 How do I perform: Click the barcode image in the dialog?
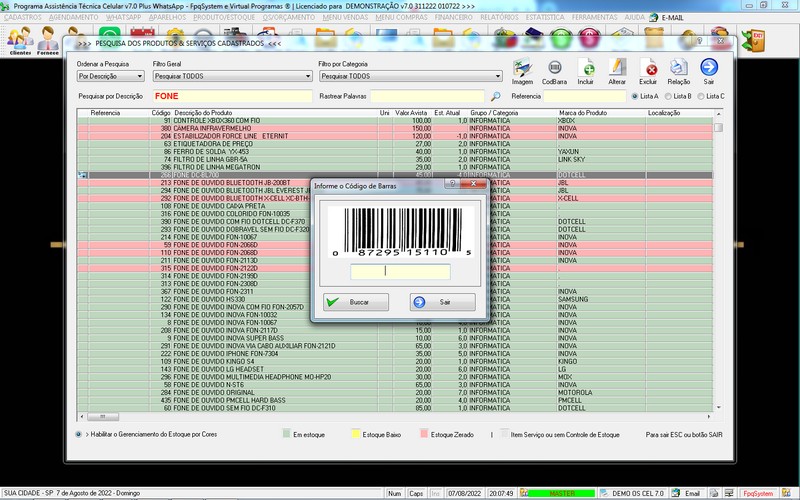tap(401, 231)
